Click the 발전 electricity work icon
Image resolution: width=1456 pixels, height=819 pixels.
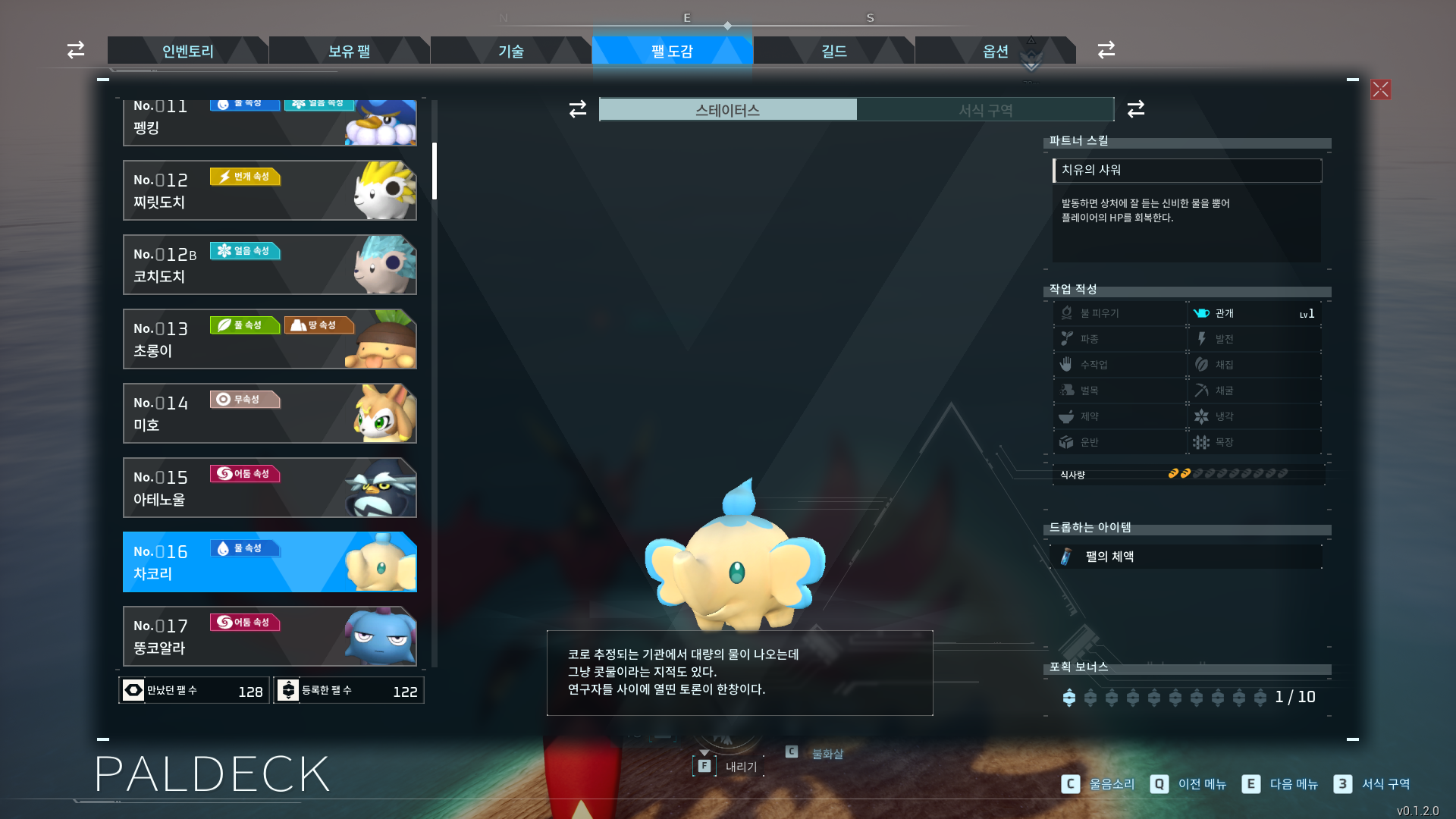pyautogui.click(x=1201, y=338)
